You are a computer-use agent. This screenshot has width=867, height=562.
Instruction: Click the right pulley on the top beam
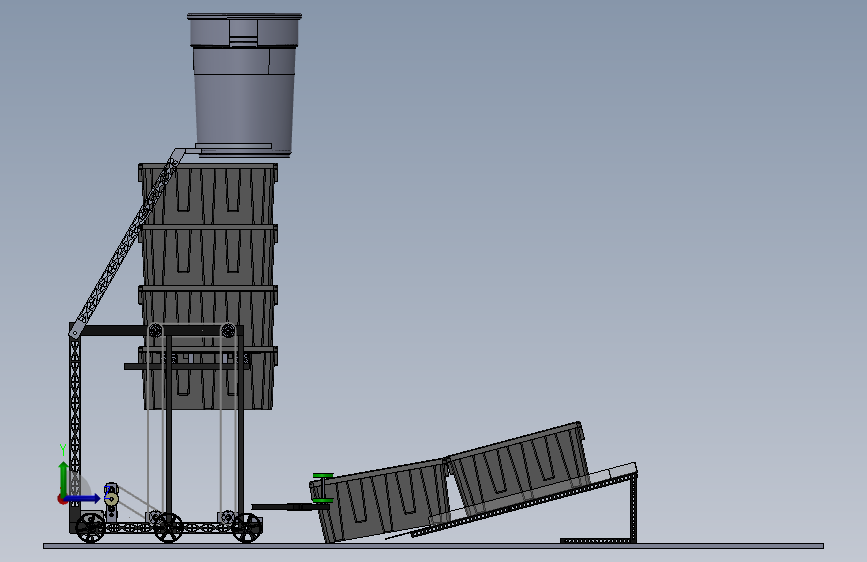pos(228,331)
